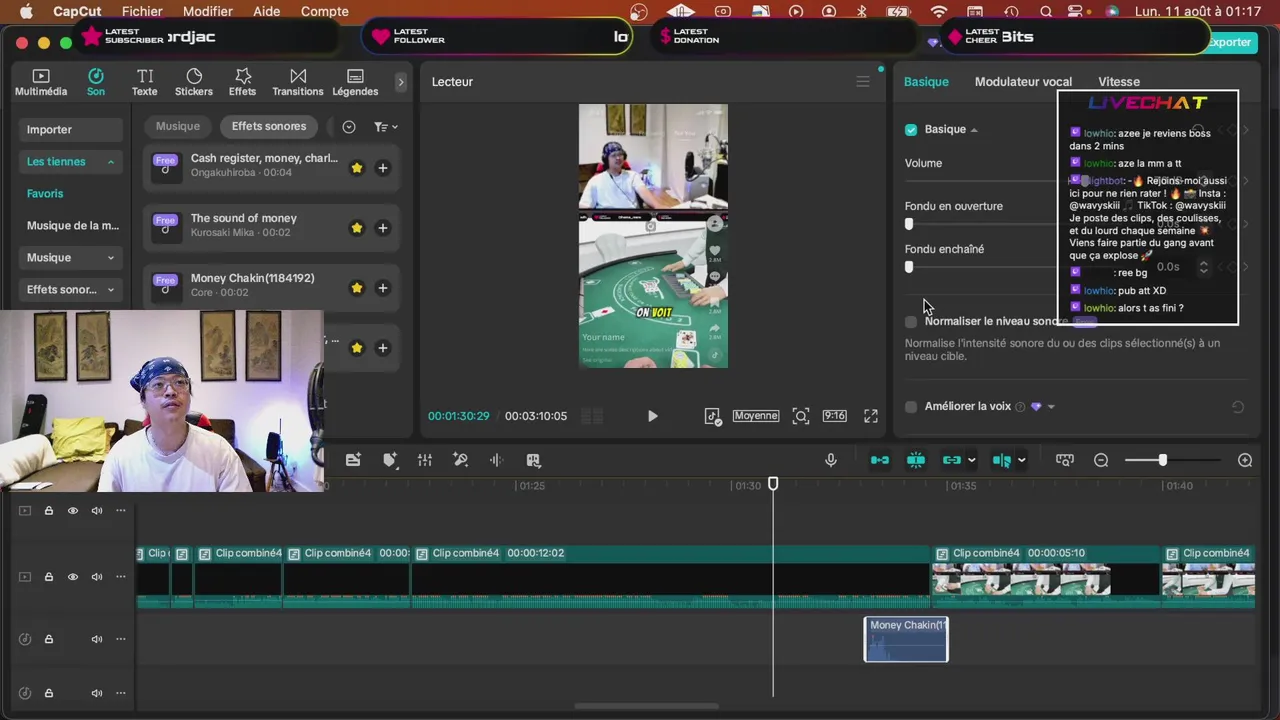1280x720 pixels.
Task: Lock the Clip combiné4 video track
Action: (x=48, y=577)
